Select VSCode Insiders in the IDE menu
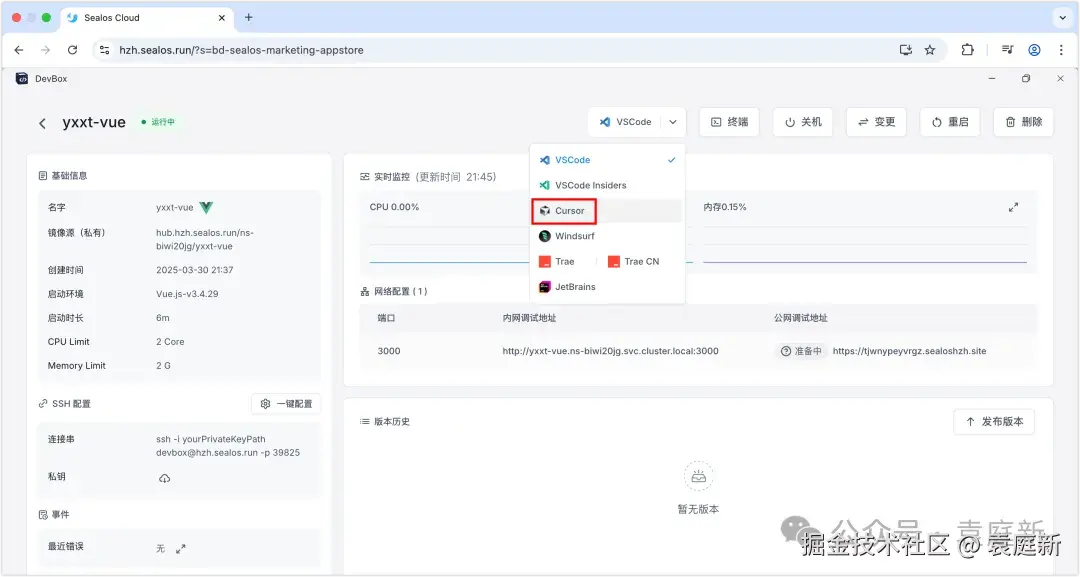The width and height of the screenshot is (1080, 577). tap(607, 185)
